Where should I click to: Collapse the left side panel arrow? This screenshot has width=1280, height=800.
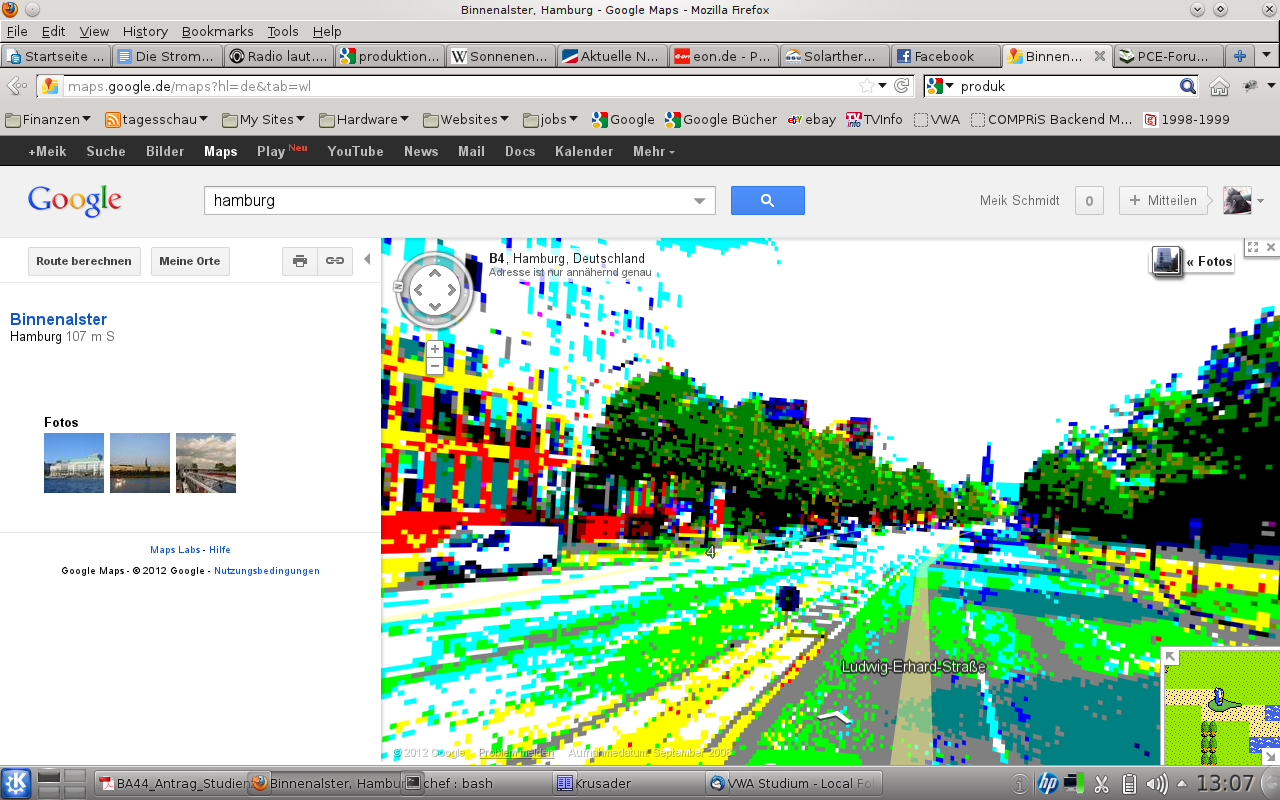(x=367, y=260)
